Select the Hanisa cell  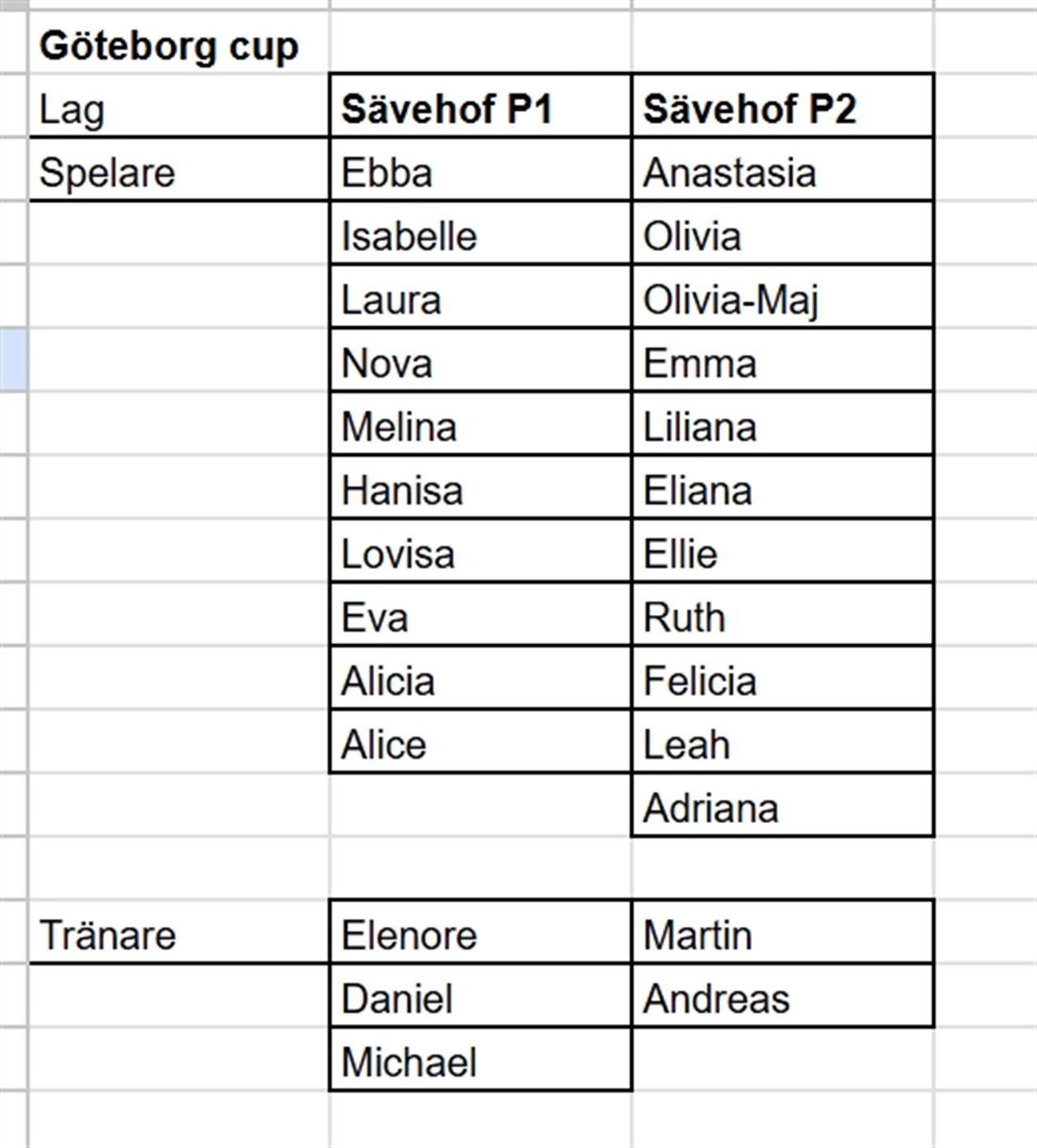[x=480, y=488]
